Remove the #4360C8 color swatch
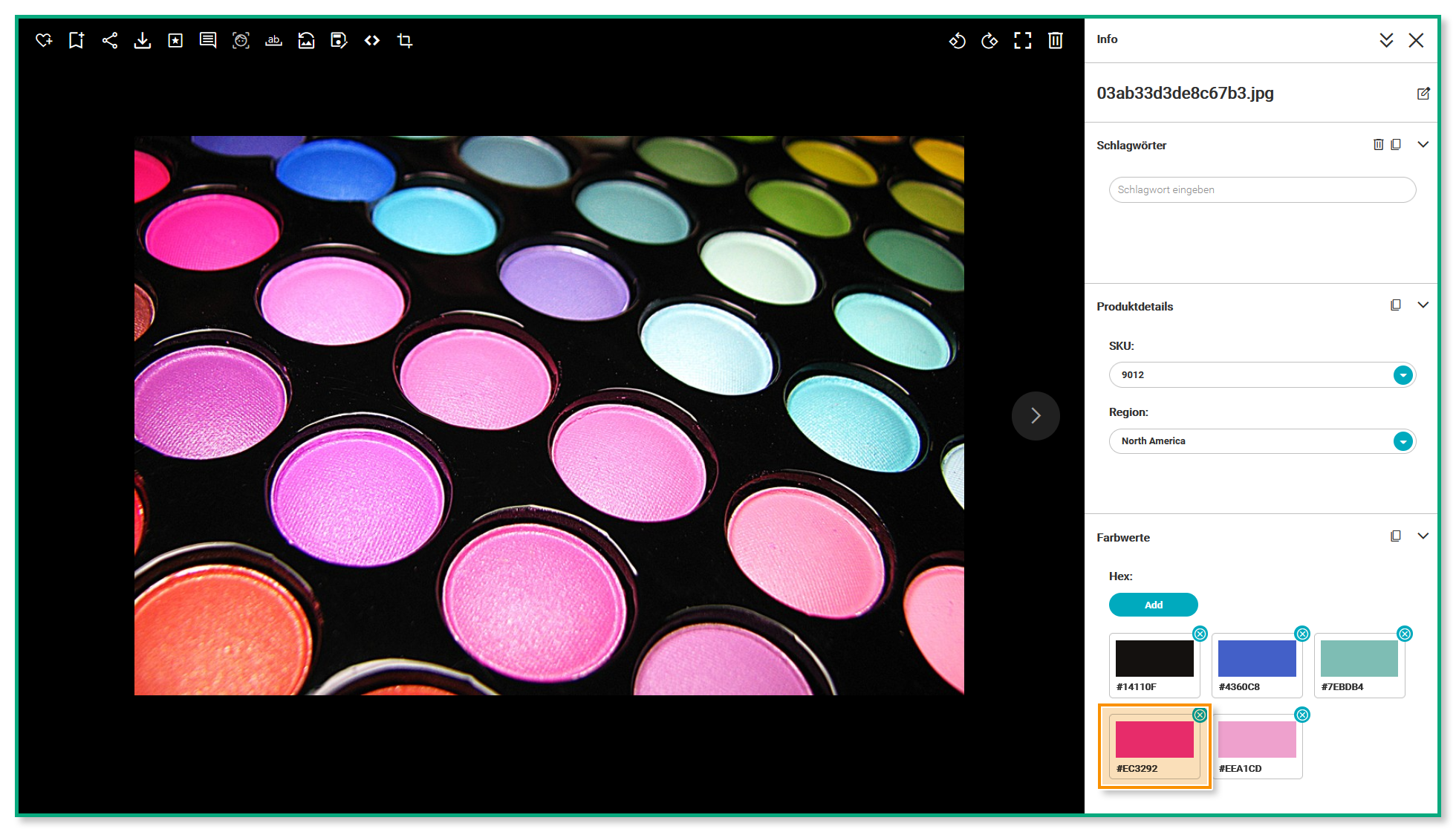 coord(1302,634)
